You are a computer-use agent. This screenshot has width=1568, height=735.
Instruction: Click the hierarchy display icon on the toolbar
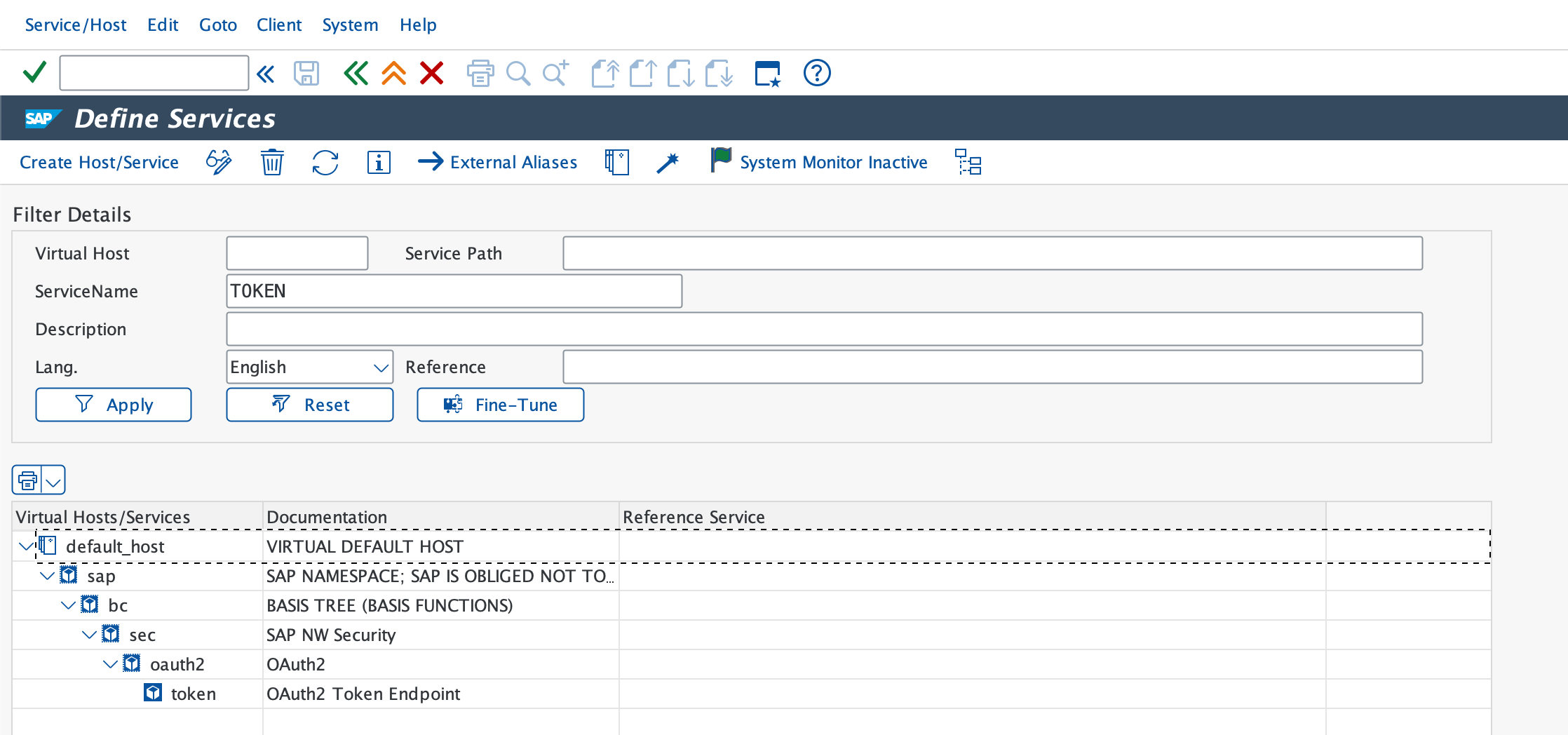[x=968, y=162]
